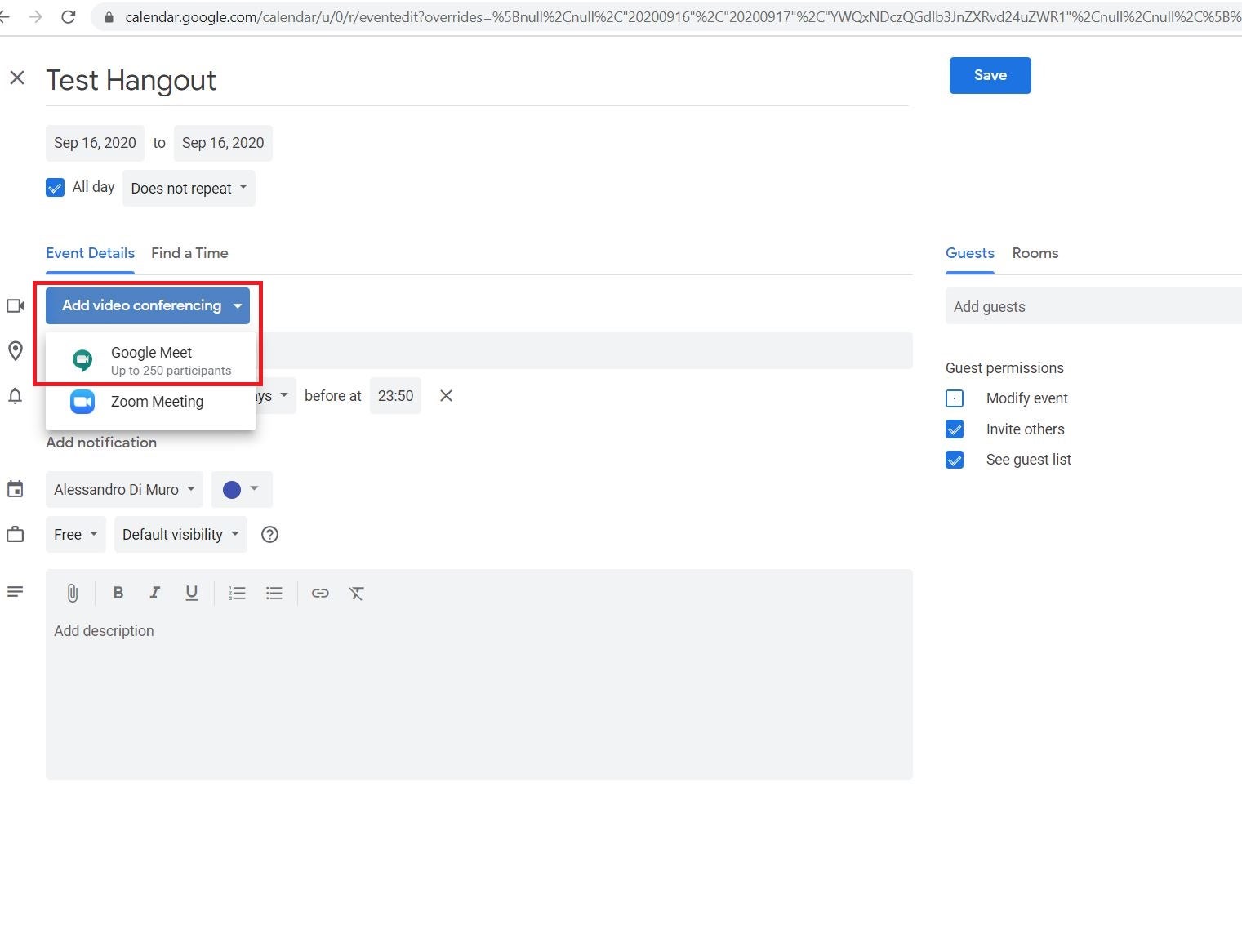Open the event color dropdown
Viewport: 1242px width, 952px height.
(x=242, y=490)
